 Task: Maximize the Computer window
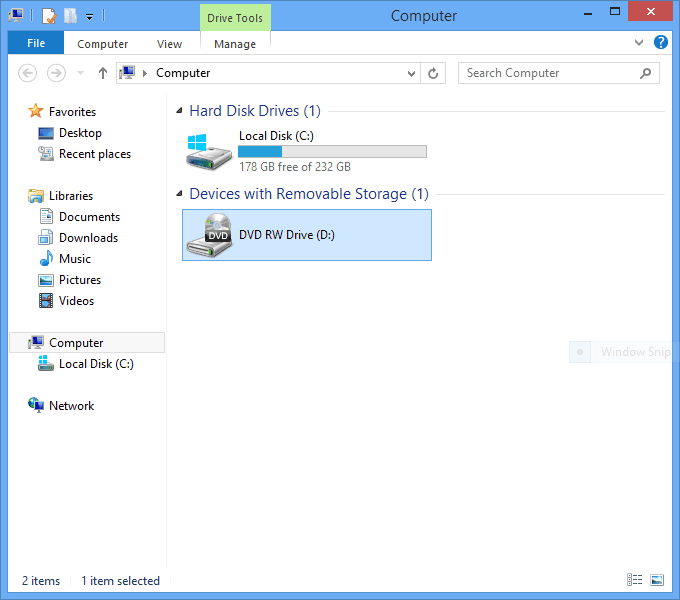pyautogui.click(x=615, y=12)
